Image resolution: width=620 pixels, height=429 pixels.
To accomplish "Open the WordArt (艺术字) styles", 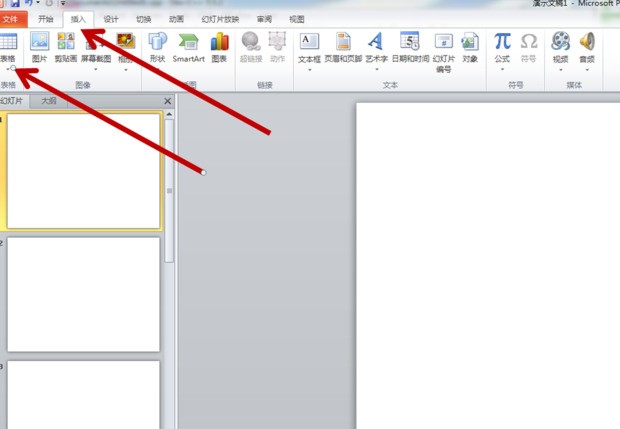I will (x=376, y=46).
